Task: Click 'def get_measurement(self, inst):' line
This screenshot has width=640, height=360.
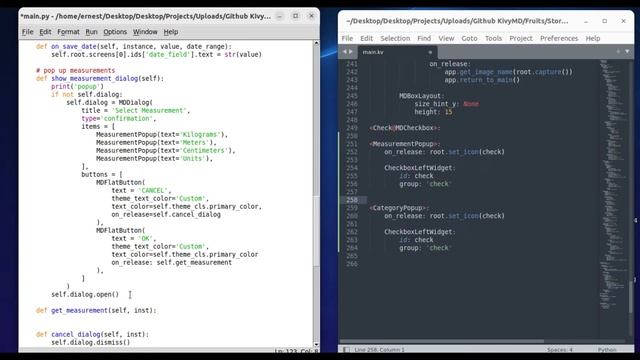Action: coord(96,311)
